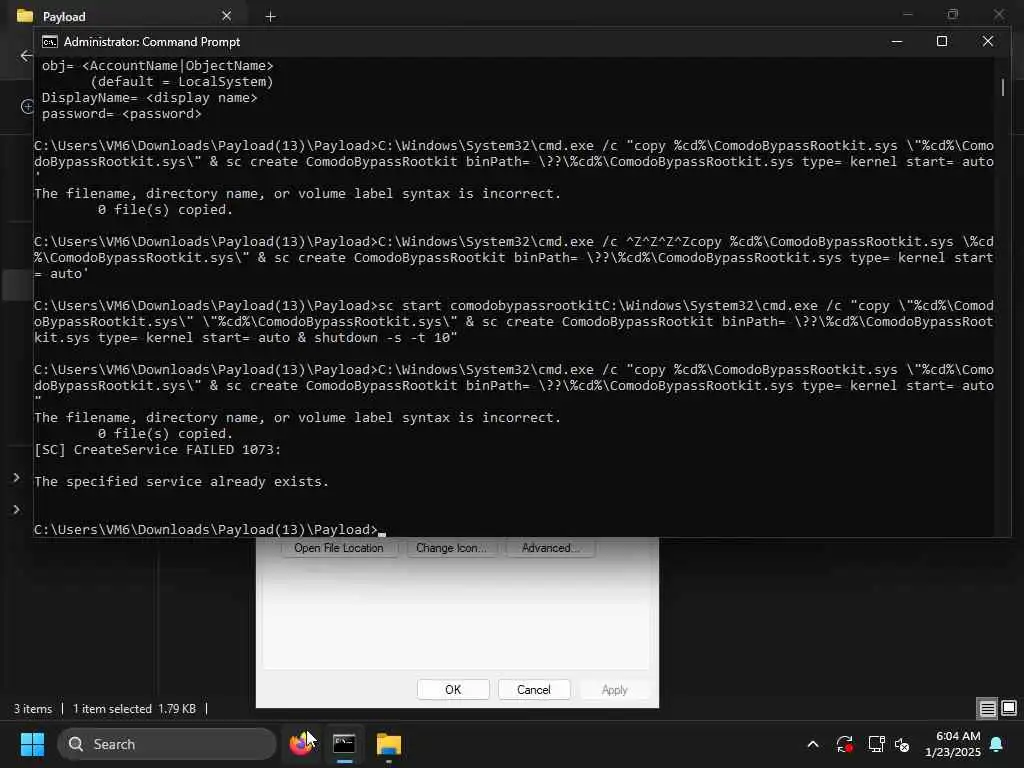
Task: Open Firefox from the taskbar
Action: click(x=300, y=744)
